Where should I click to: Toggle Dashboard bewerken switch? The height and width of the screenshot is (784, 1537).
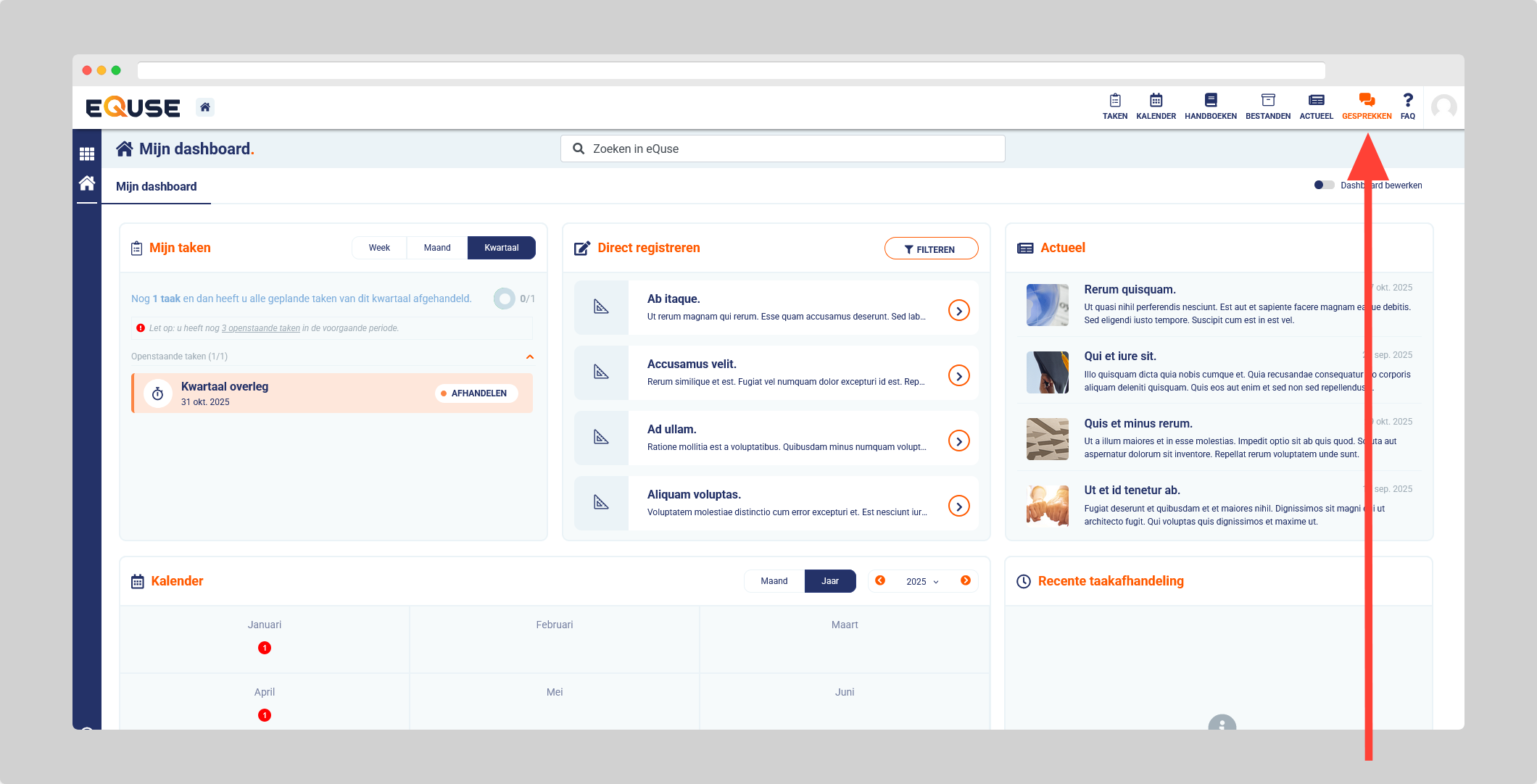(1323, 185)
